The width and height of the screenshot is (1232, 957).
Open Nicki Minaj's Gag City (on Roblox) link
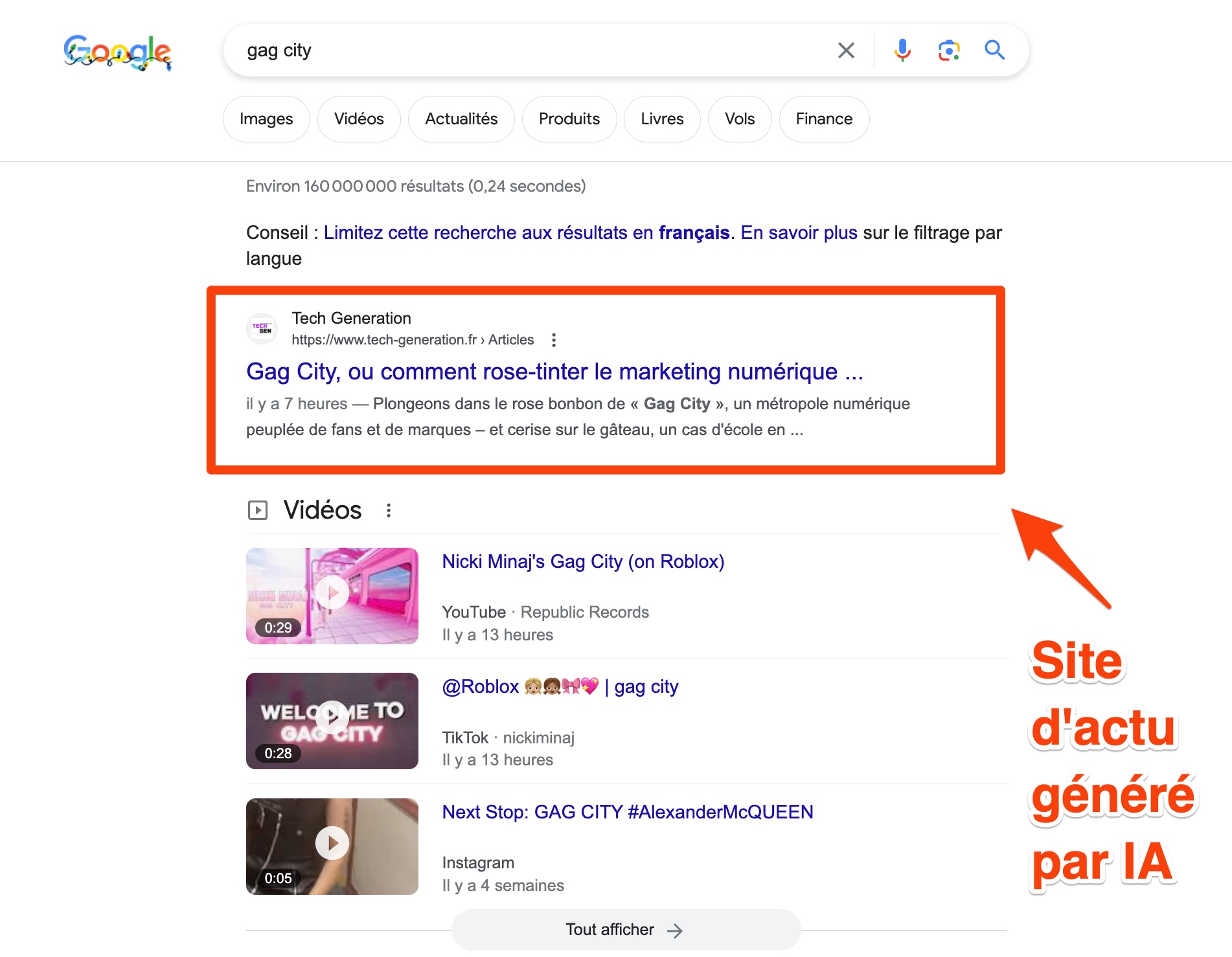(x=583, y=561)
